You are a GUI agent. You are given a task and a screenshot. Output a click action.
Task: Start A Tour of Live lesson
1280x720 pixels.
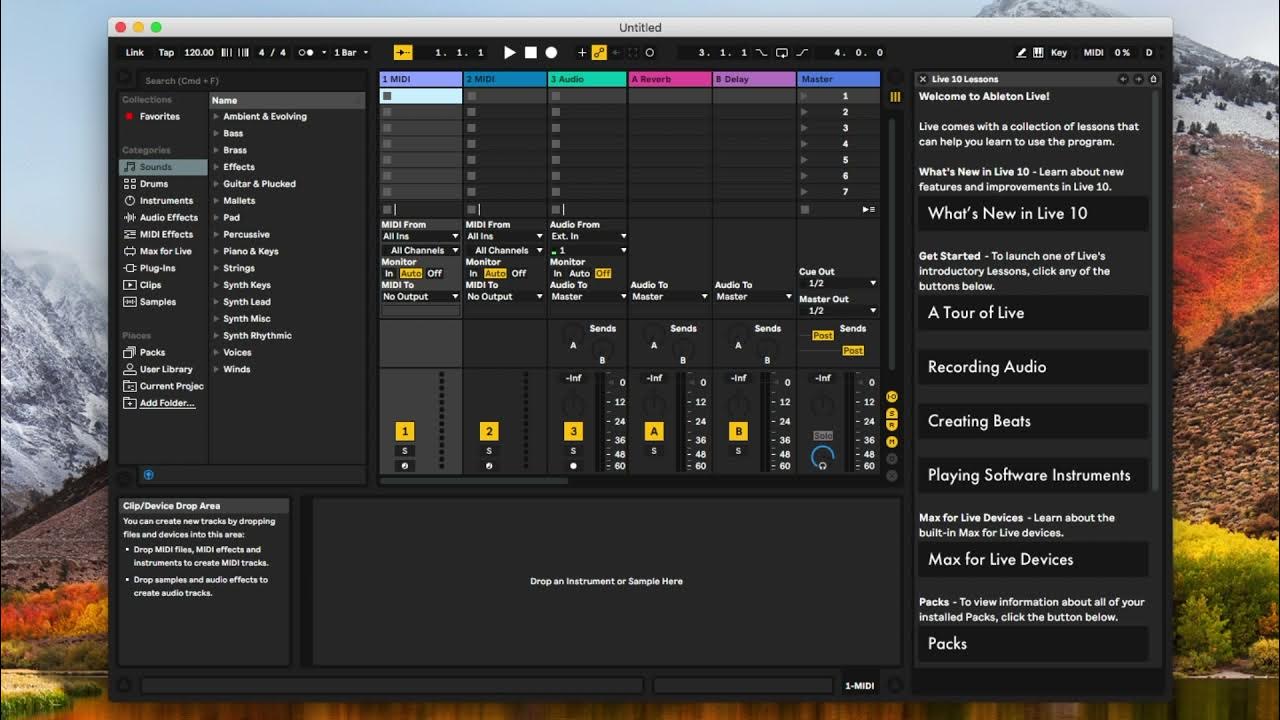1033,313
